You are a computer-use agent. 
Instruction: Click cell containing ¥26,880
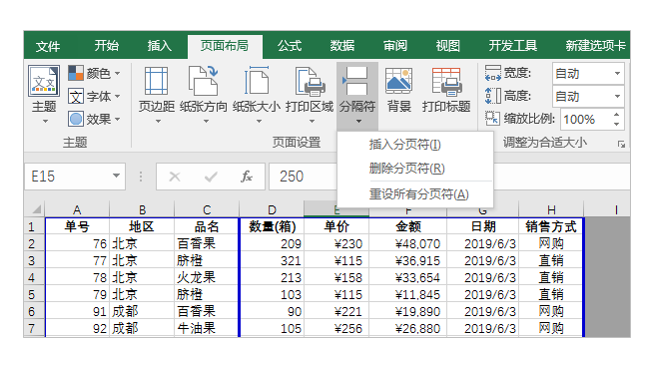pyautogui.click(x=408, y=328)
